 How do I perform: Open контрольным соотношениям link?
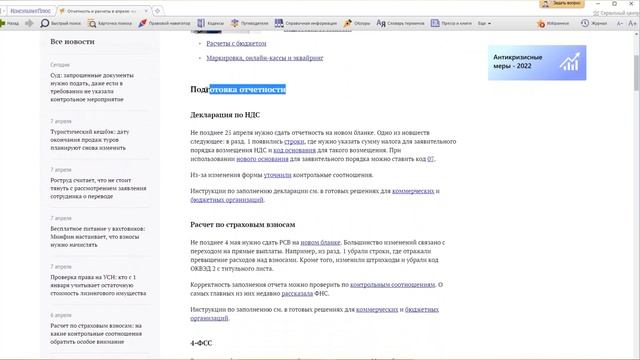(x=392, y=284)
